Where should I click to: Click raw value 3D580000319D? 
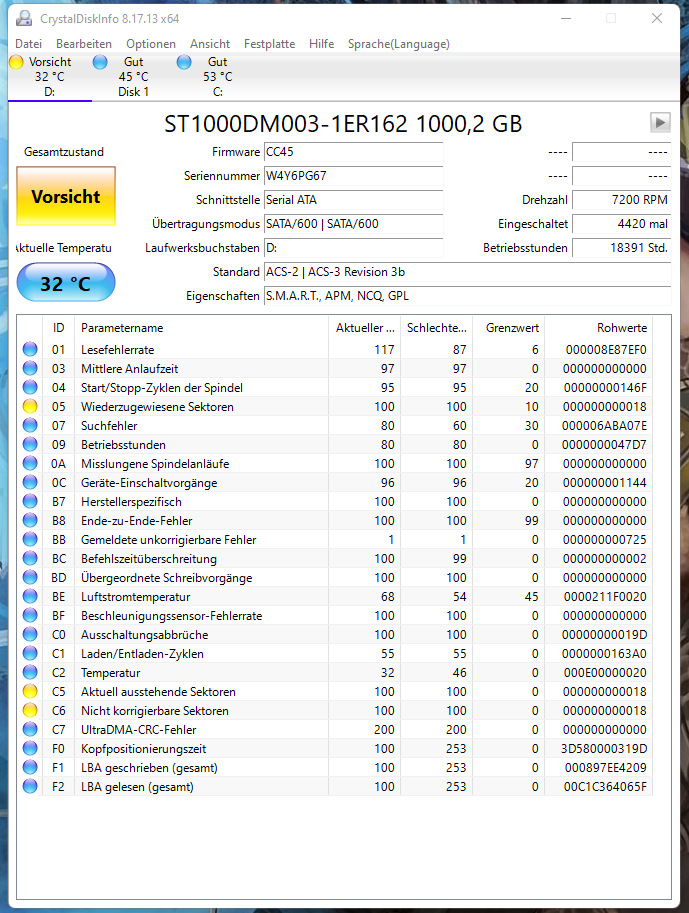coord(604,748)
